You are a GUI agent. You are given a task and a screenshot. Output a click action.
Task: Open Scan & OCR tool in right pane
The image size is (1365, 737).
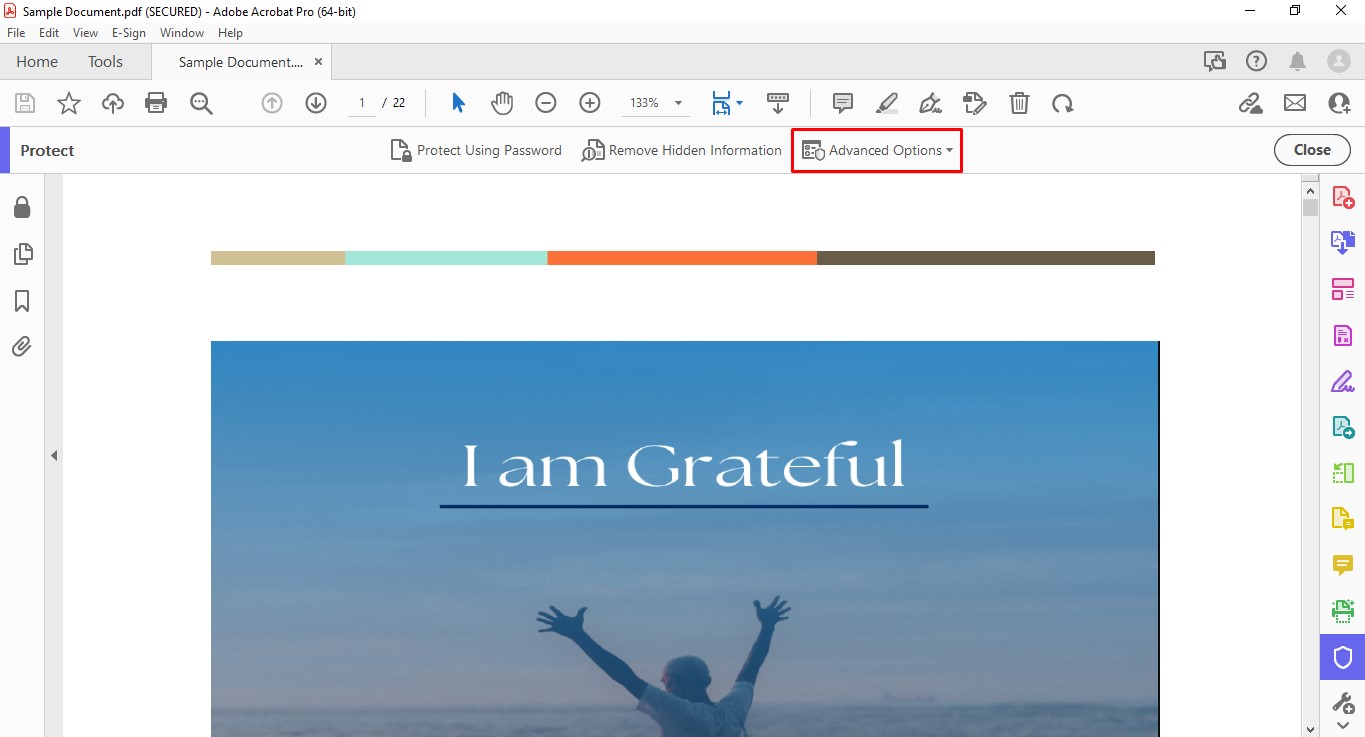point(1342,610)
